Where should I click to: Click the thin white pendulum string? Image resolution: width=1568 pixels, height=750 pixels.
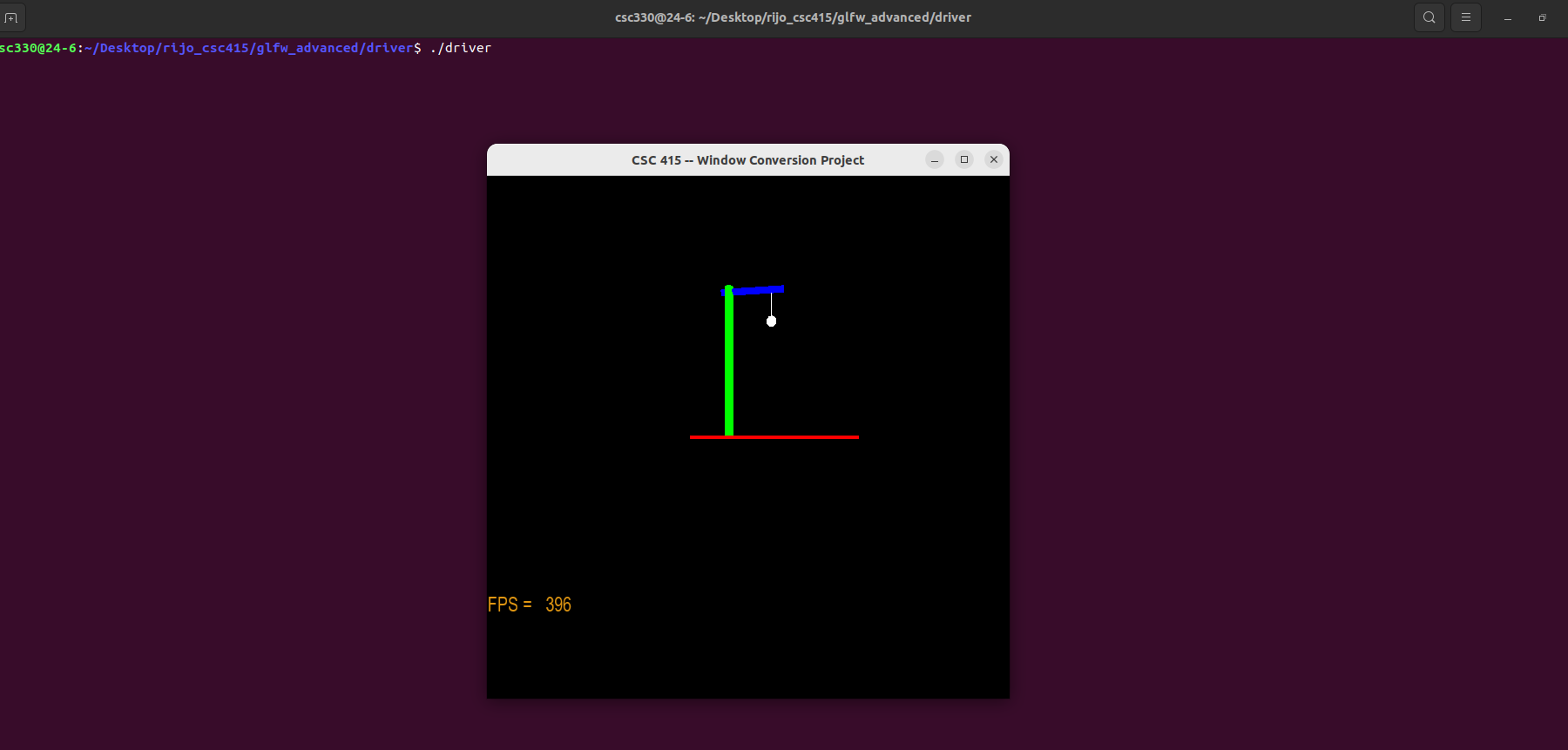[771, 305]
